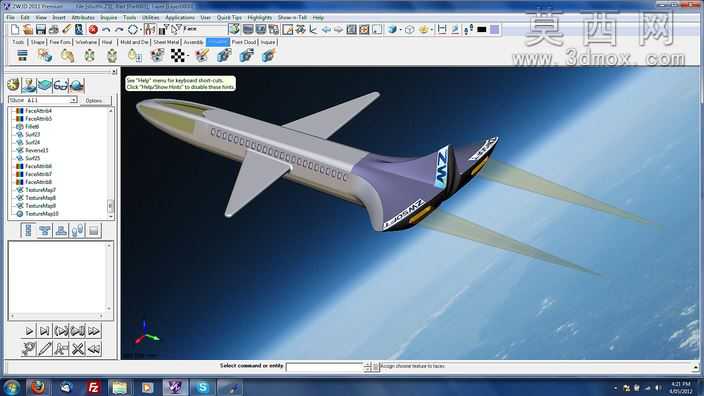This screenshot has height=396, width=704.
Task: Click the stacked bars icon in visualize toolbar
Action: point(22,56)
